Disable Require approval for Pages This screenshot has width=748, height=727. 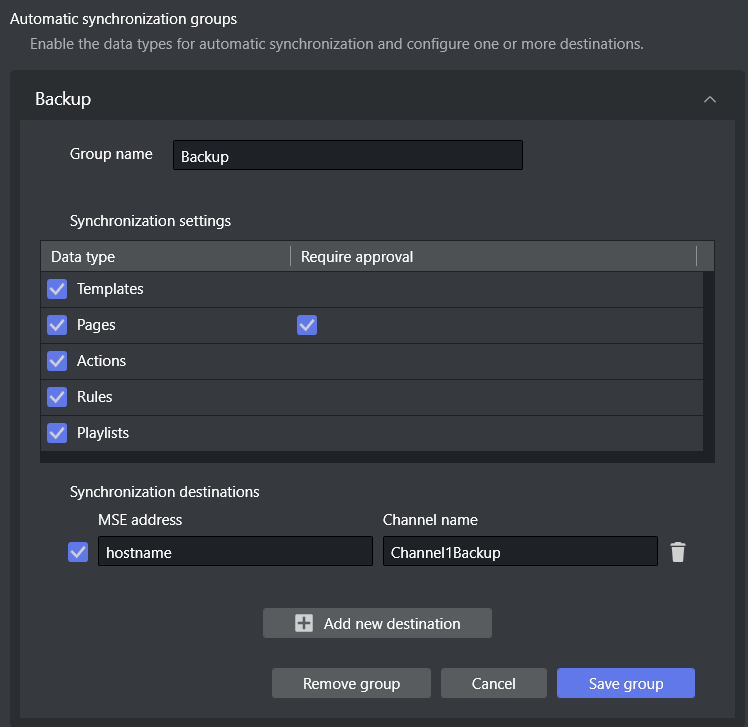pyautogui.click(x=307, y=325)
